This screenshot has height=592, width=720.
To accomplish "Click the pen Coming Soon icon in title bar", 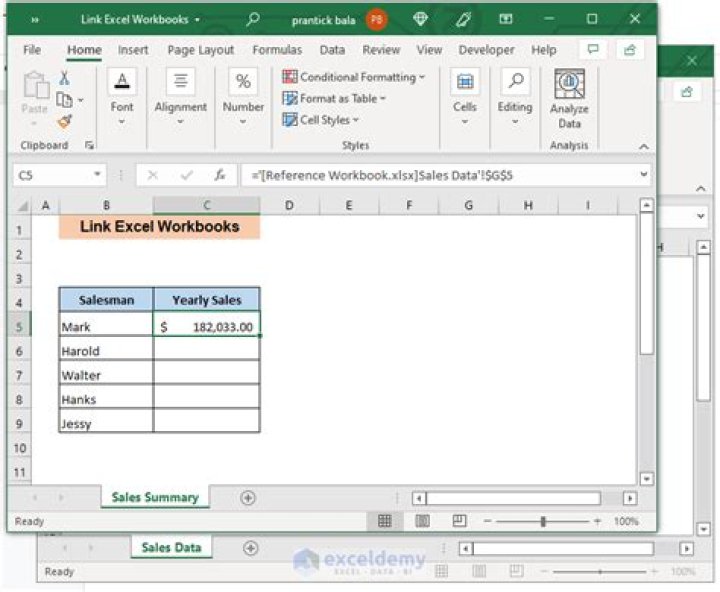I will click(x=463, y=19).
